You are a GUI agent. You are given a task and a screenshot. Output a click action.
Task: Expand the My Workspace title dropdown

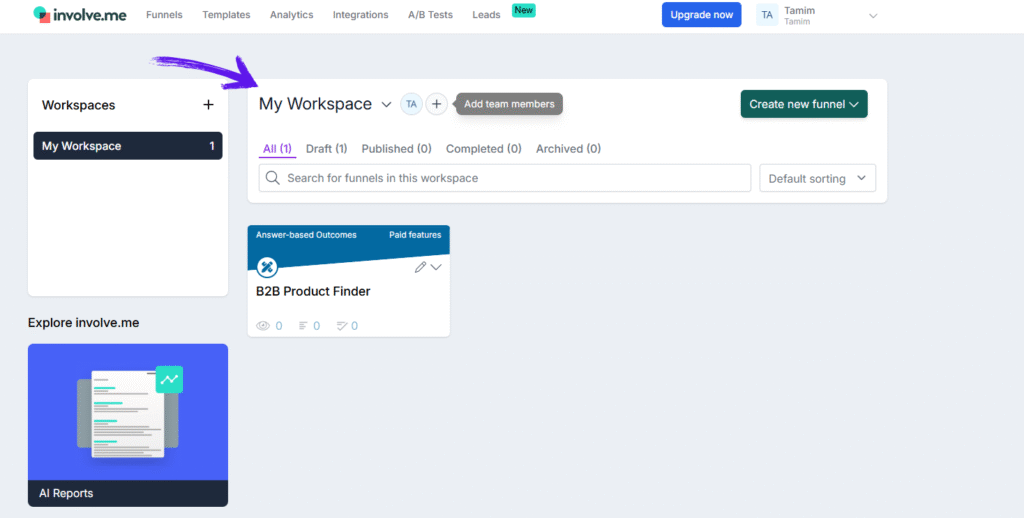(x=386, y=105)
